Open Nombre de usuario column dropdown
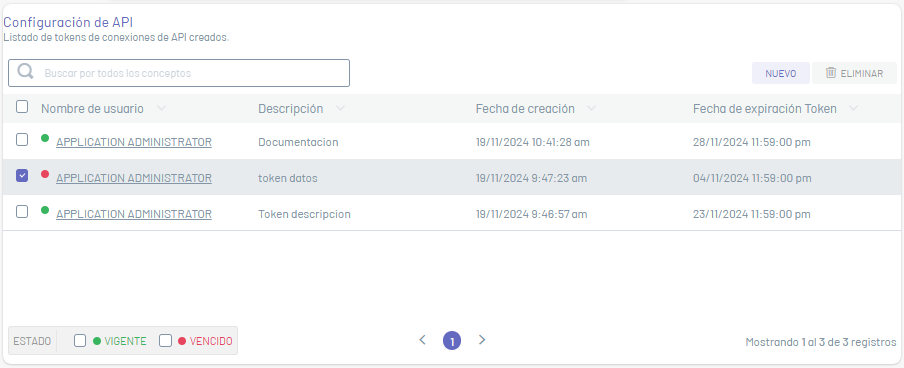The height and width of the screenshot is (368, 904). (x=161, y=108)
